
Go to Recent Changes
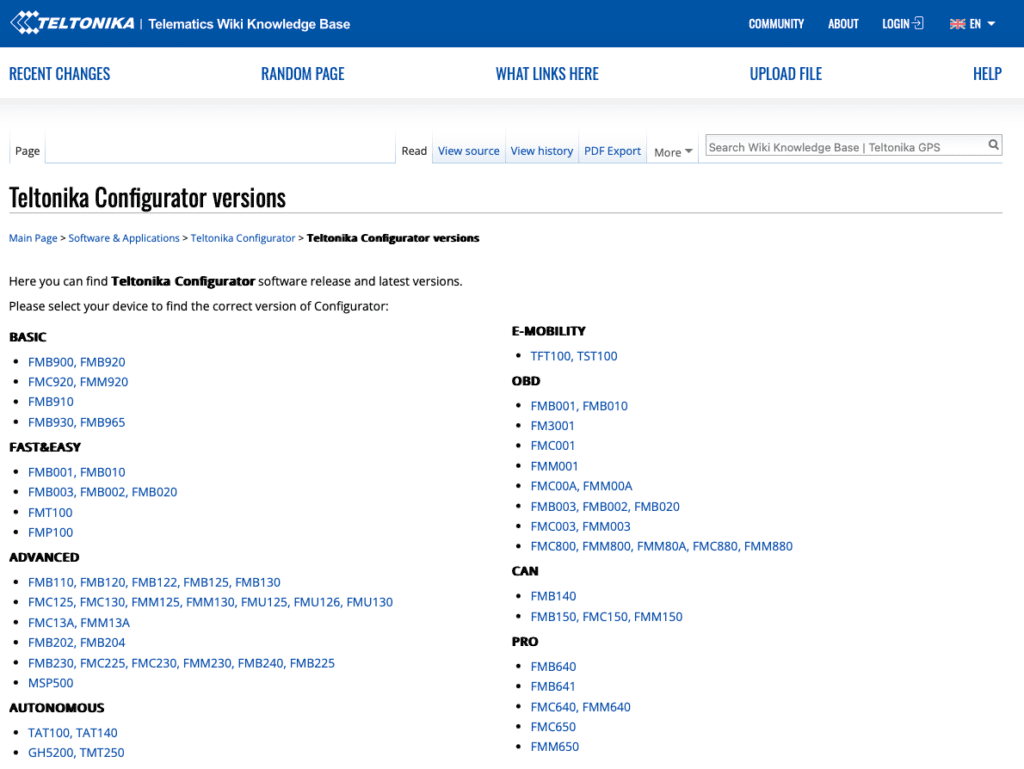[59, 74]
